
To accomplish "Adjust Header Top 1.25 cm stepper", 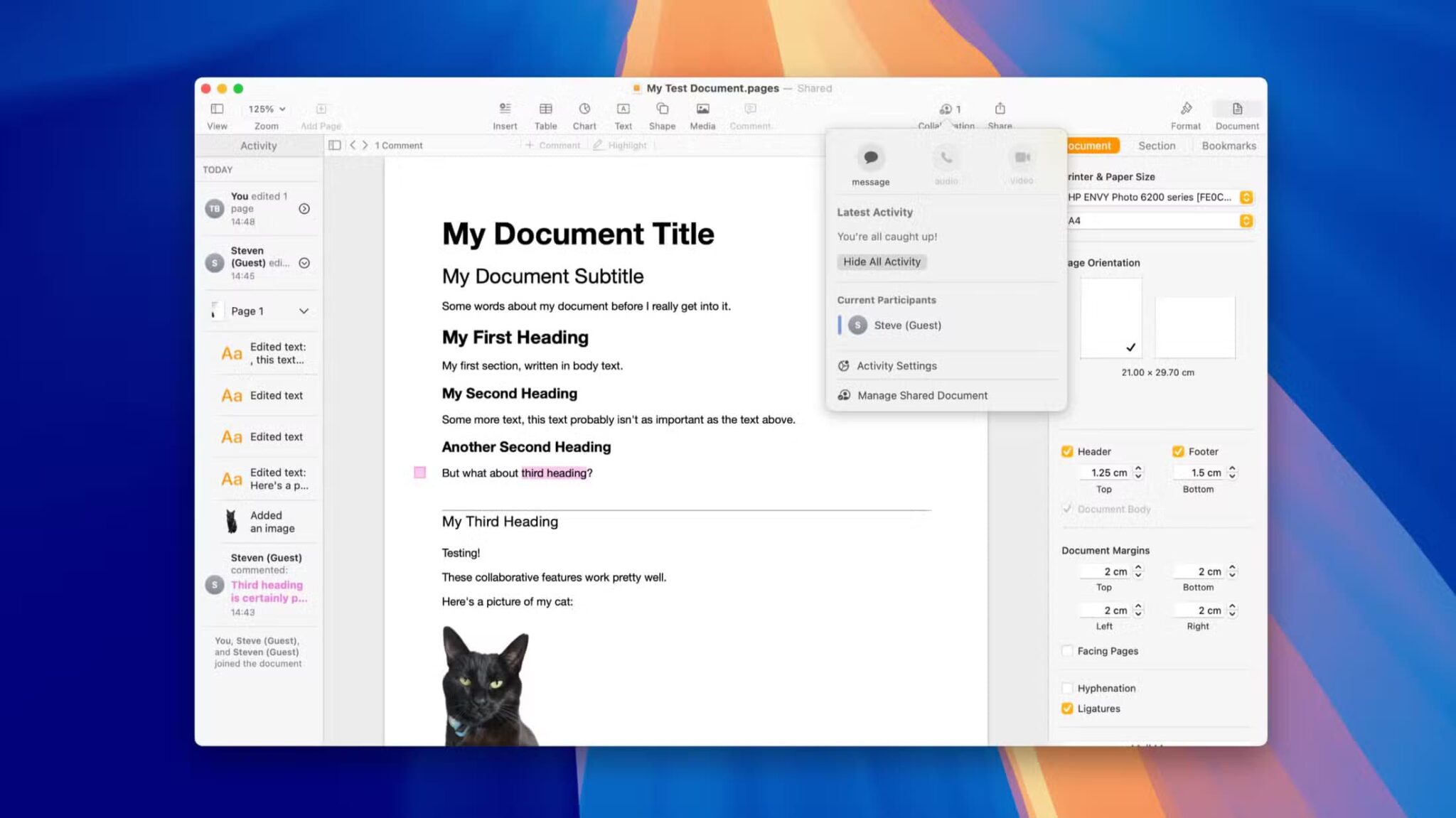I will (1138, 473).
